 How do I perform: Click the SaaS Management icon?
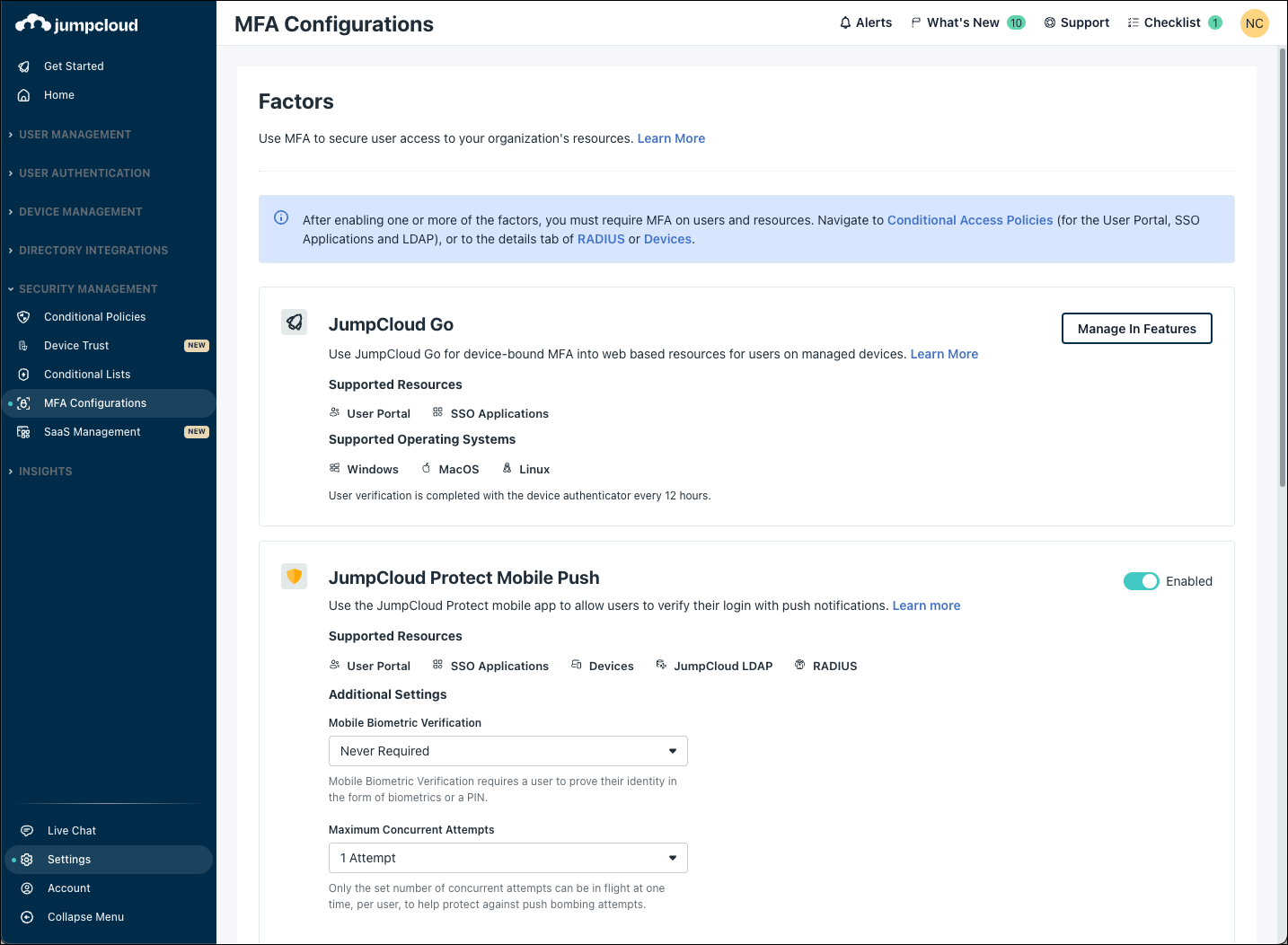pyautogui.click(x=24, y=432)
